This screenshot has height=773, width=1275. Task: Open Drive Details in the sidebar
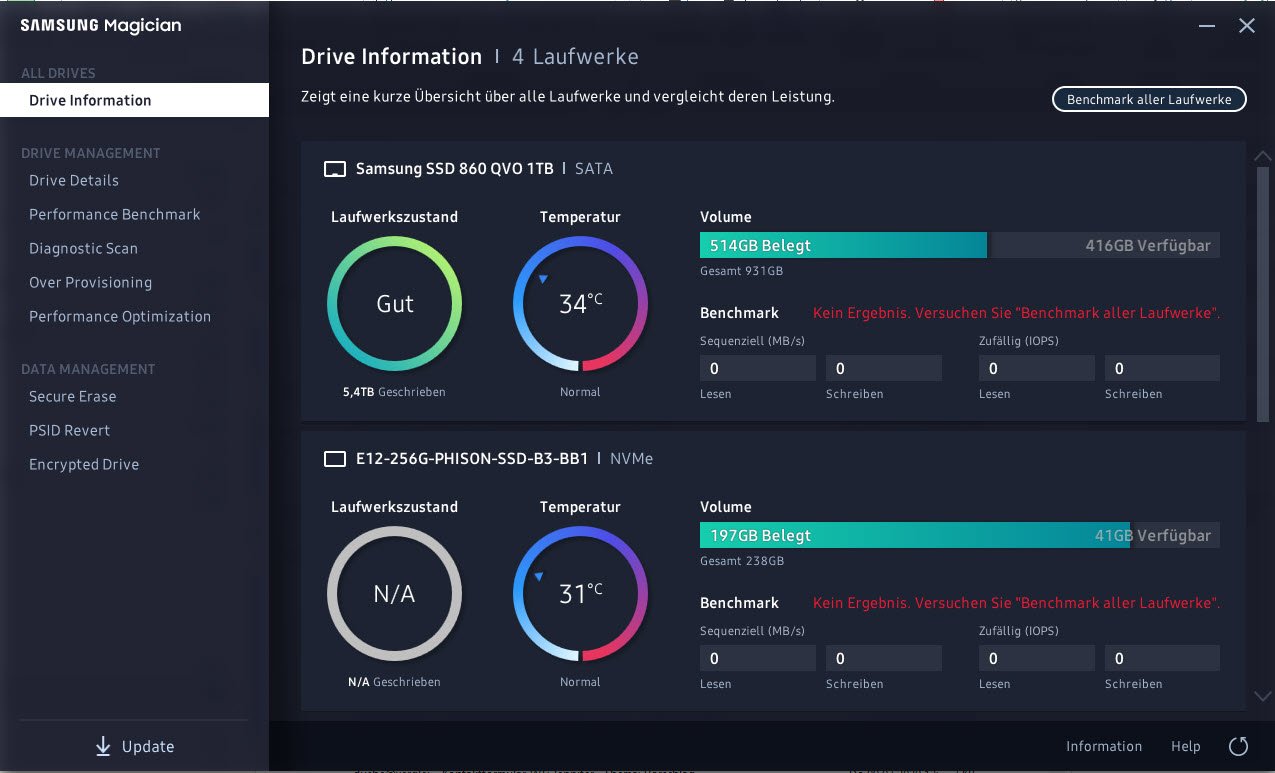(x=74, y=180)
